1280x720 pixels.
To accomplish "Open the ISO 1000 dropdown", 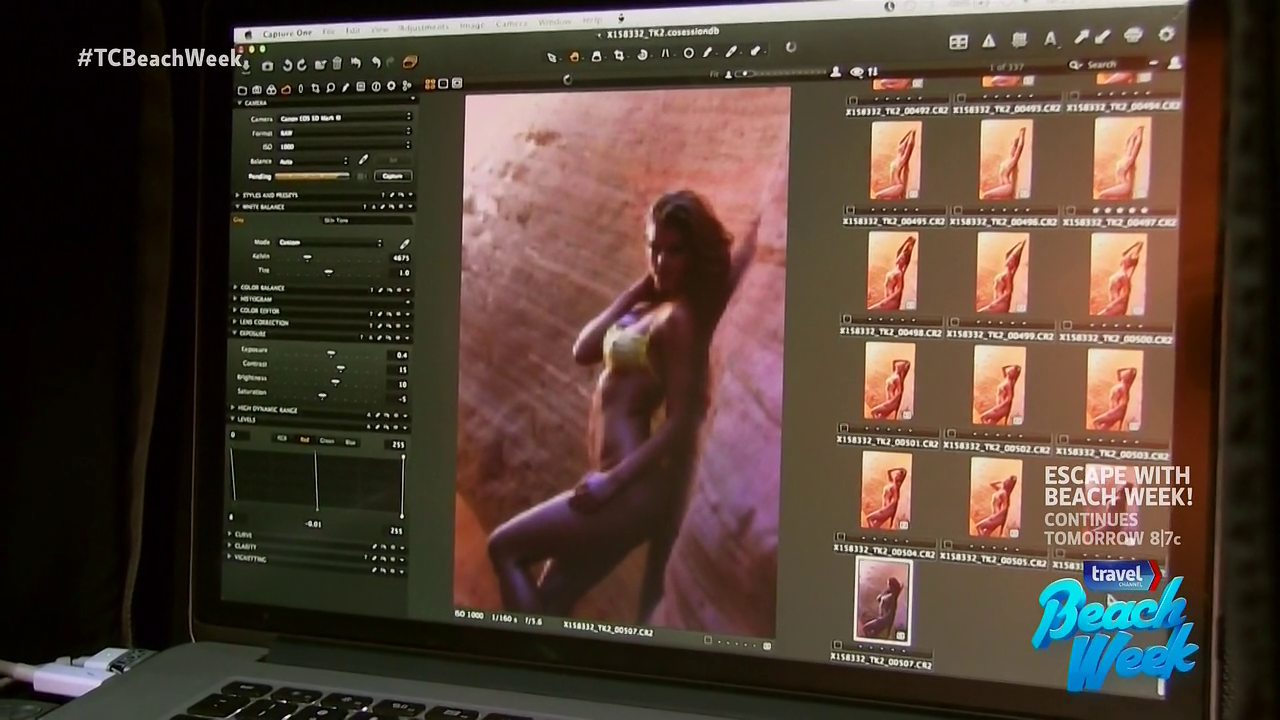I will [344, 145].
